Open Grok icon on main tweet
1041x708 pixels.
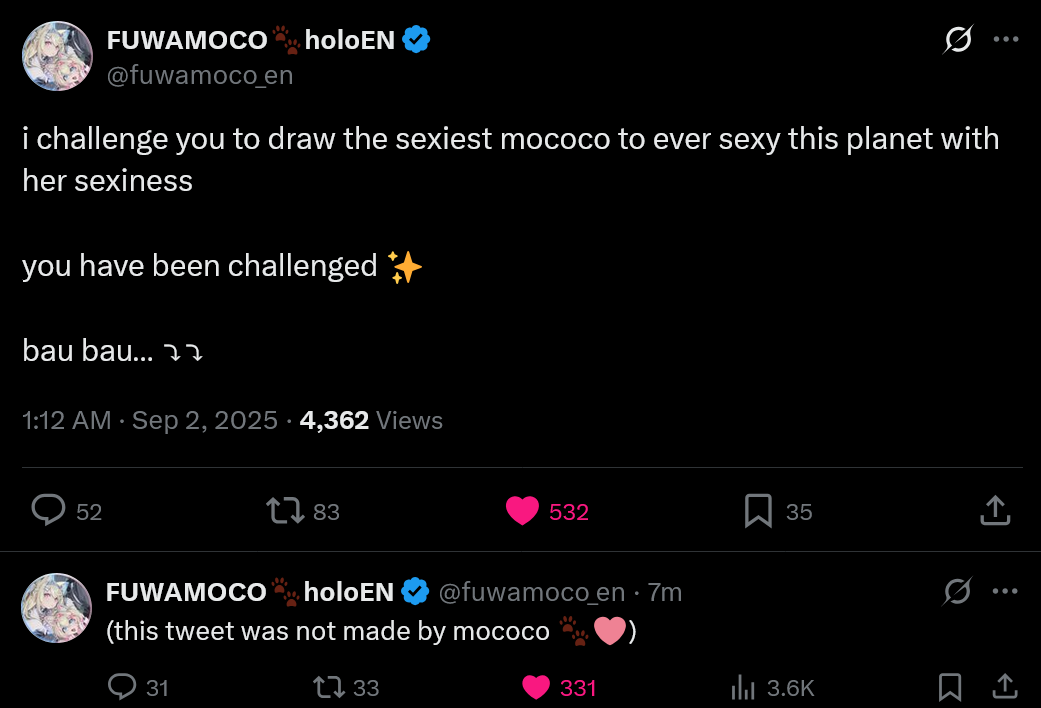tap(958, 40)
